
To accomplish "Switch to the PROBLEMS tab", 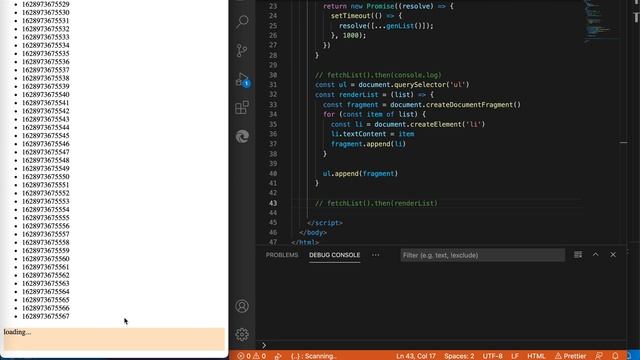I will point(282,255).
